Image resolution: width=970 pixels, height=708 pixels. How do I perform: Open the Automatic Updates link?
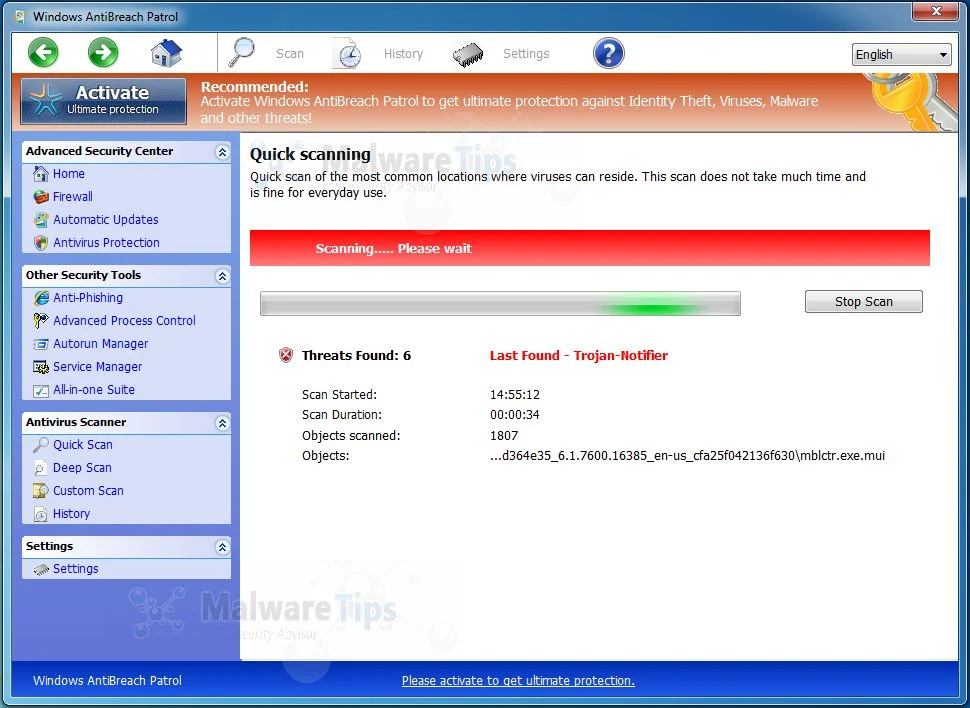pos(106,220)
